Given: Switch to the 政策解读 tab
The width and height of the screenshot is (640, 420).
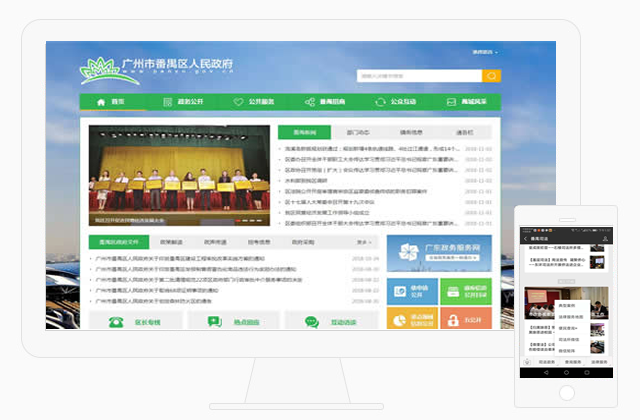Looking at the screenshot, I should click(x=170, y=242).
